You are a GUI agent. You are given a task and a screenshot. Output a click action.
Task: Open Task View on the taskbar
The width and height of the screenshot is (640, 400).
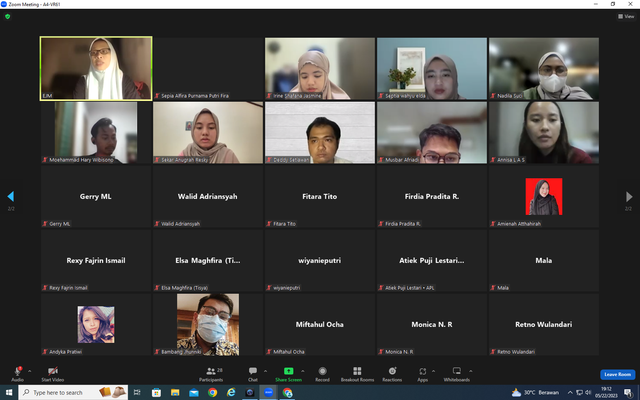(137, 392)
